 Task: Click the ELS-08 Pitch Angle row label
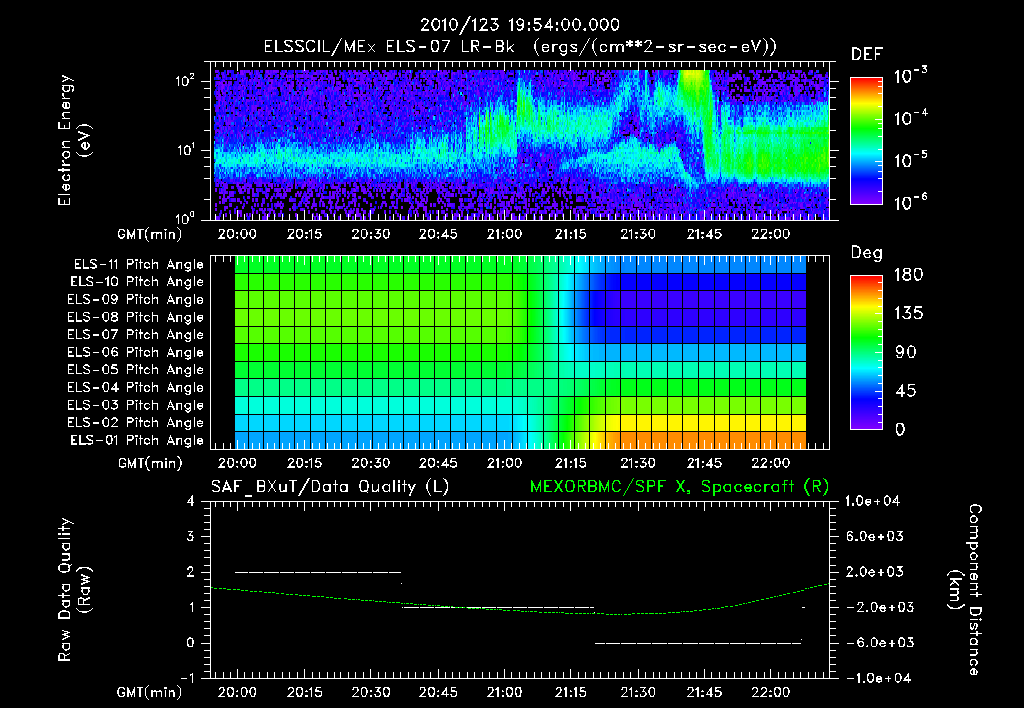click(136, 317)
